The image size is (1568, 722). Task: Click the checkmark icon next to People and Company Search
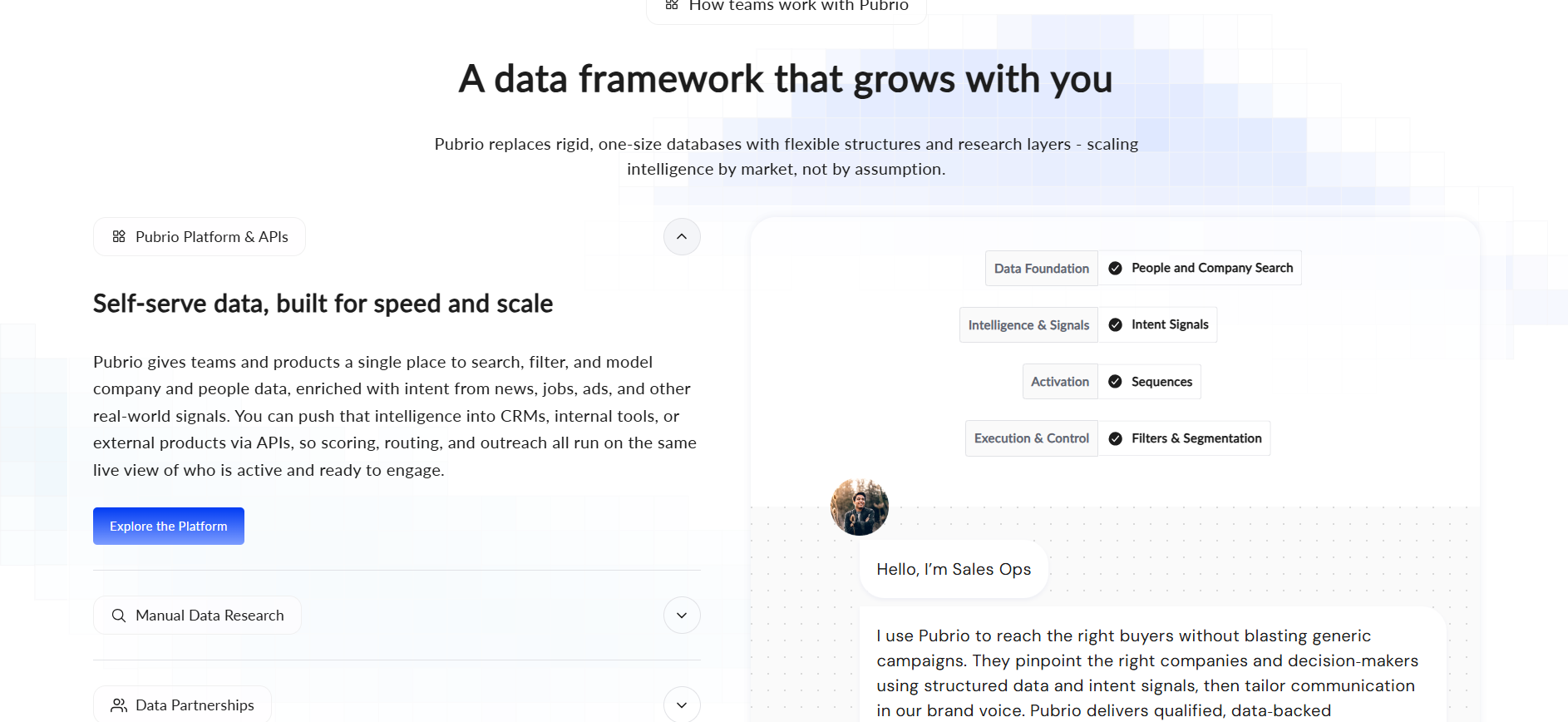pyautogui.click(x=1116, y=268)
